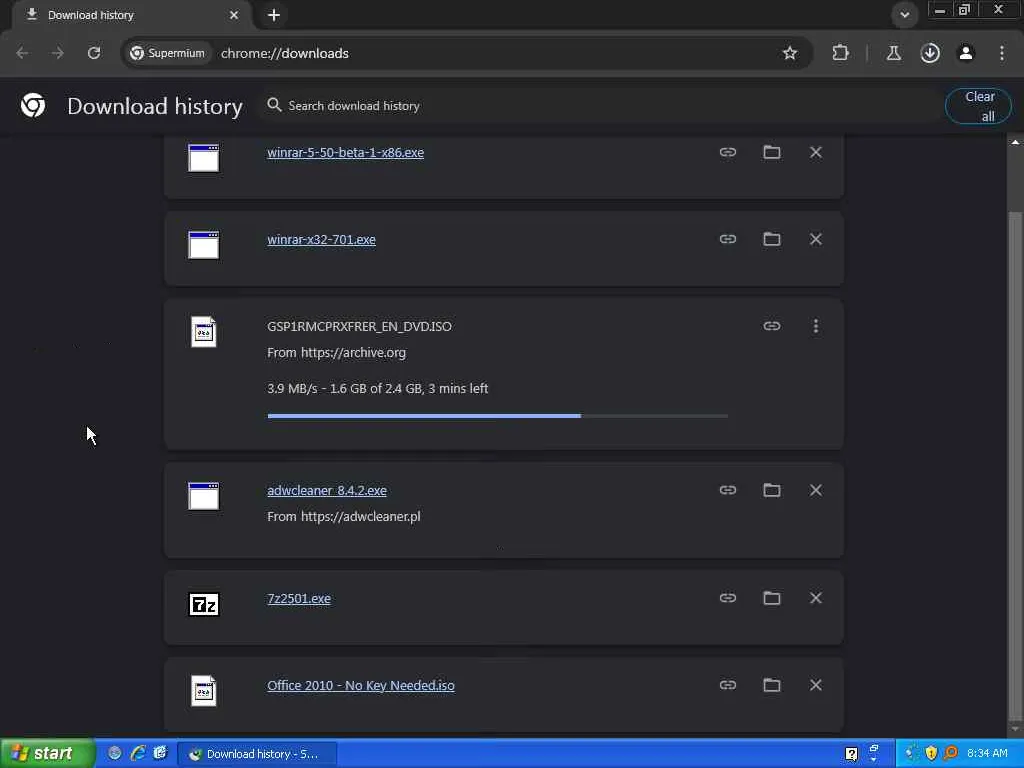This screenshot has height=768, width=1024.
Task: Open the Extensions puzzle icon
Action: [840, 53]
